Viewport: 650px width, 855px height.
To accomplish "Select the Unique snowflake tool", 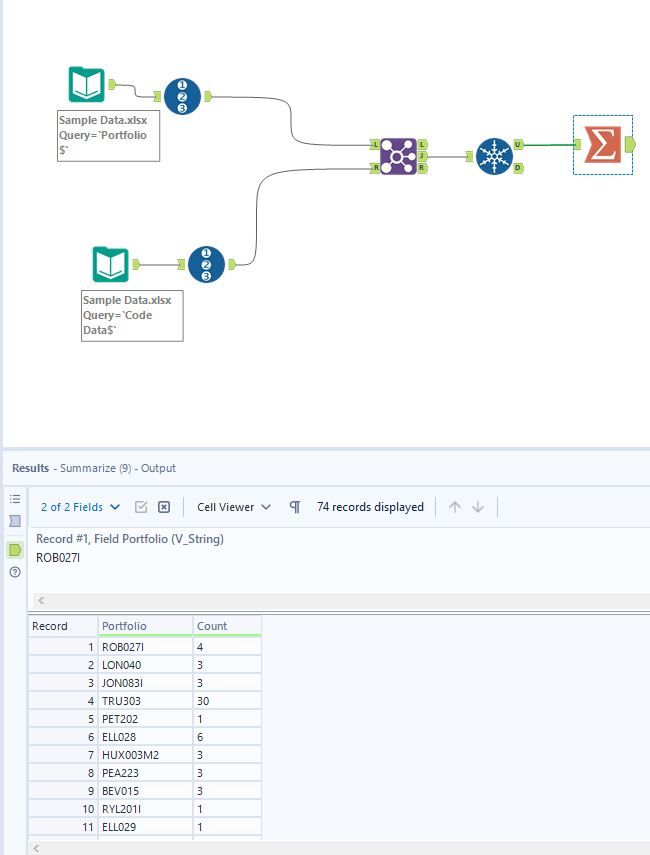I will [x=494, y=156].
